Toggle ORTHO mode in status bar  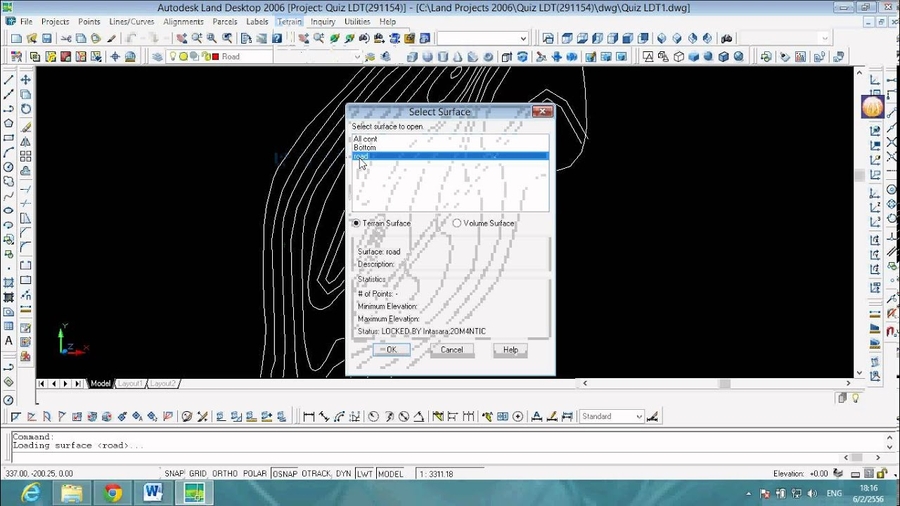pyautogui.click(x=227, y=473)
